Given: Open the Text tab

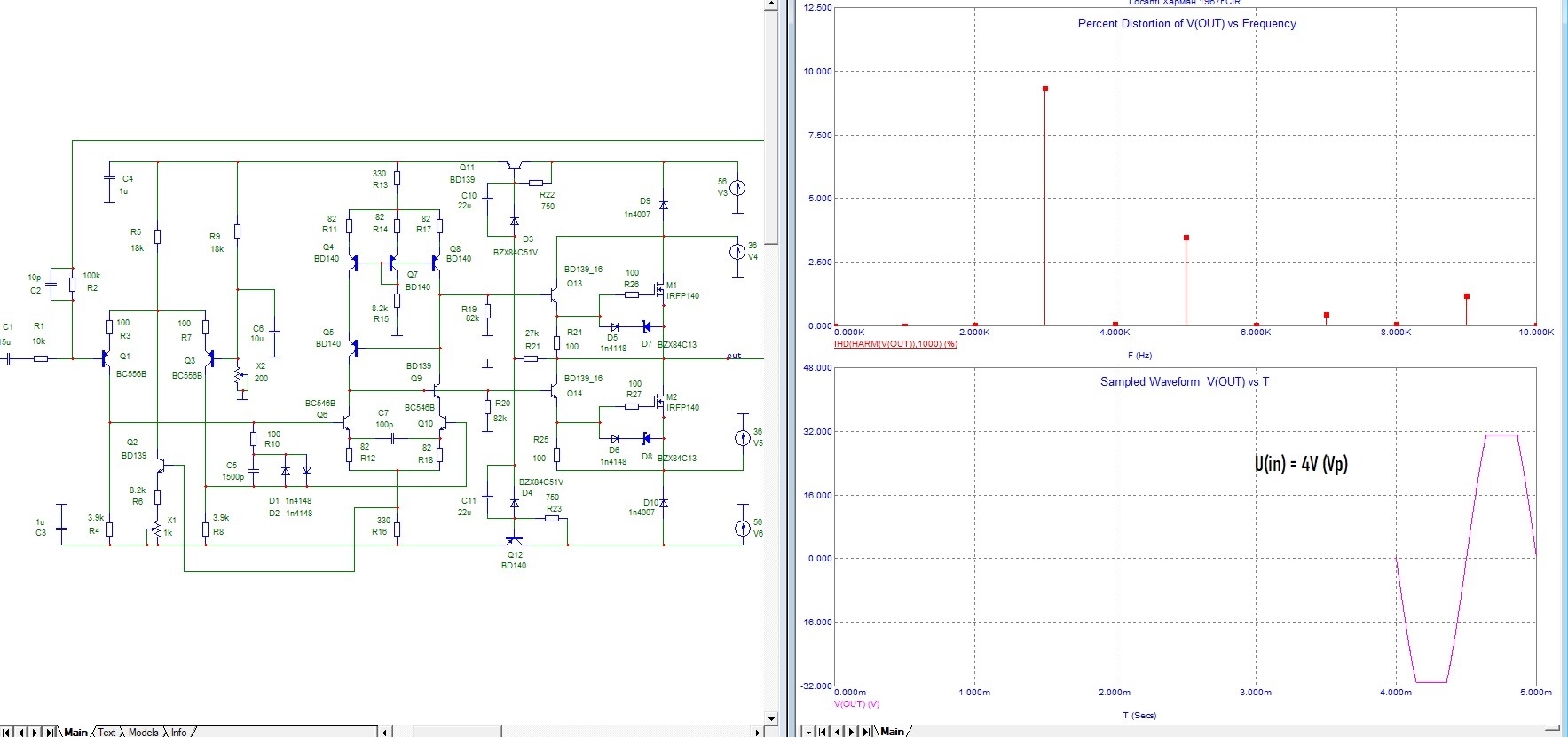Looking at the screenshot, I should 106,732.
